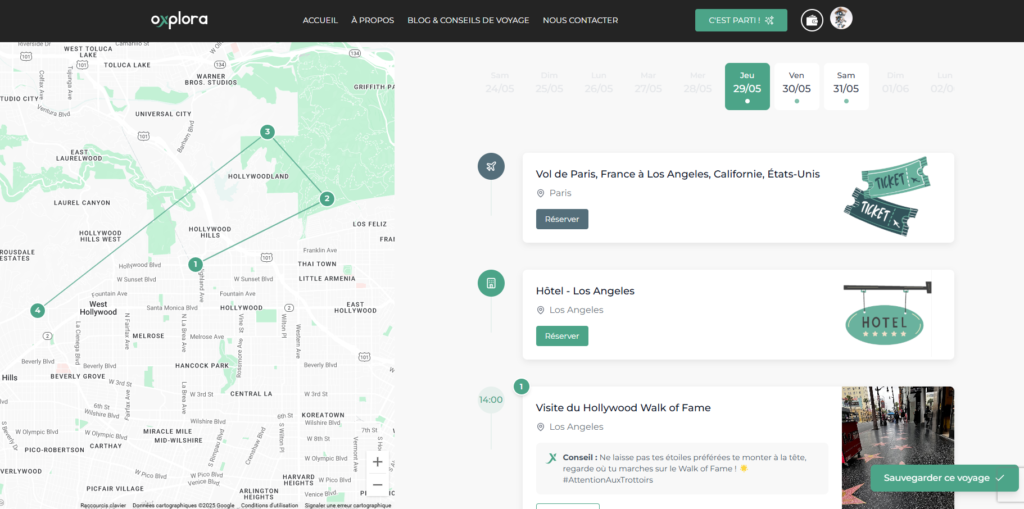Click the BEVERLY GROVE map label
This screenshot has width=1024, height=509.
point(78,376)
